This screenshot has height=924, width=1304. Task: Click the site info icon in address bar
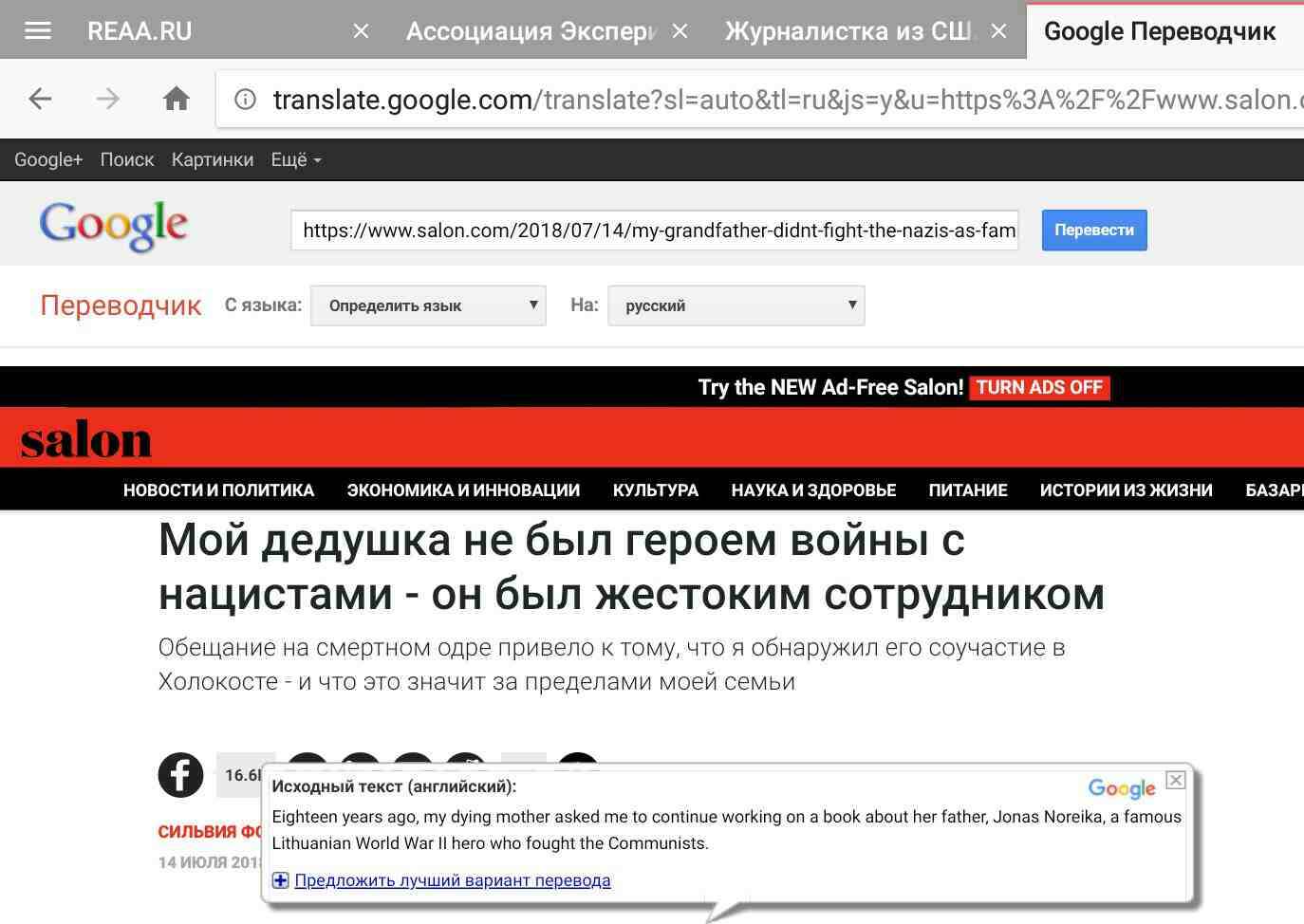click(x=245, y=100)
